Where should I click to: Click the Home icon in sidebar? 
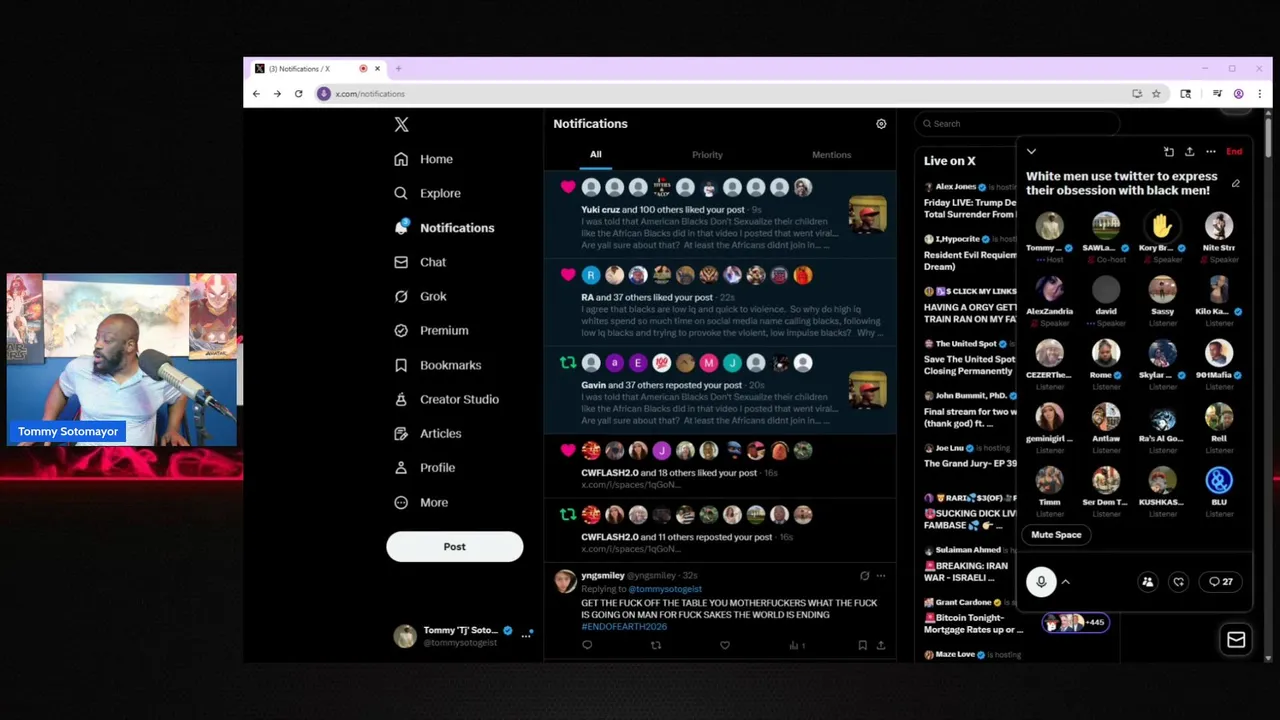point(401,159)
